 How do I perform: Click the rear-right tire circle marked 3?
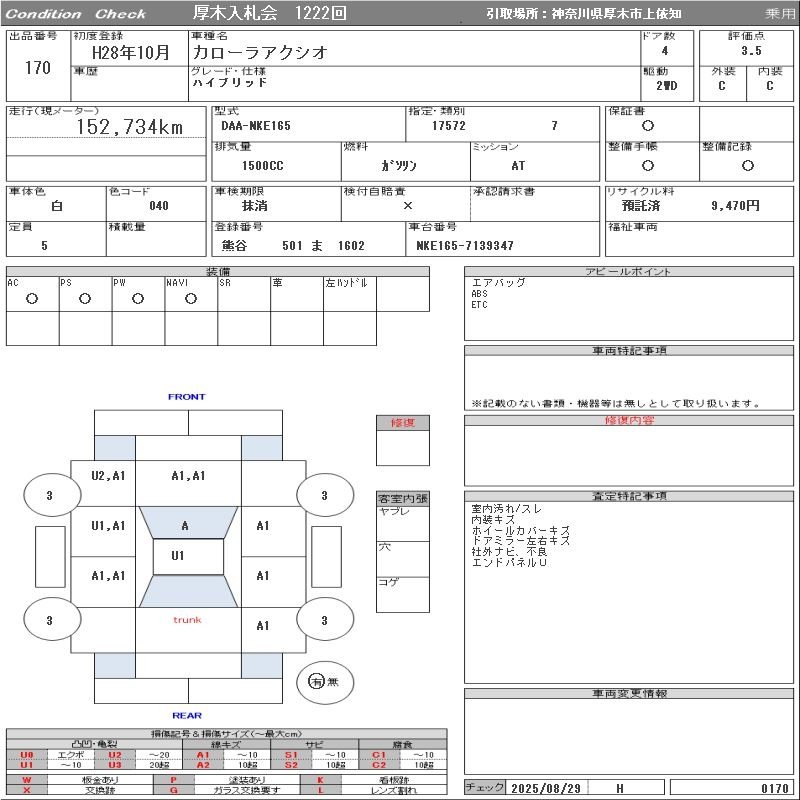click(325, 619)
